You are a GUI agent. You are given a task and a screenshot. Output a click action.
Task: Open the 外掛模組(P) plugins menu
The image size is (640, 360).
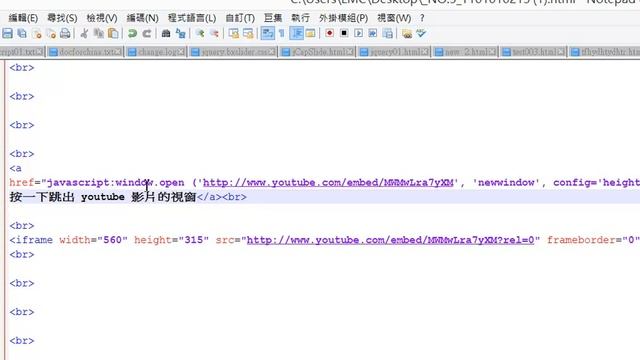(343, 18)
